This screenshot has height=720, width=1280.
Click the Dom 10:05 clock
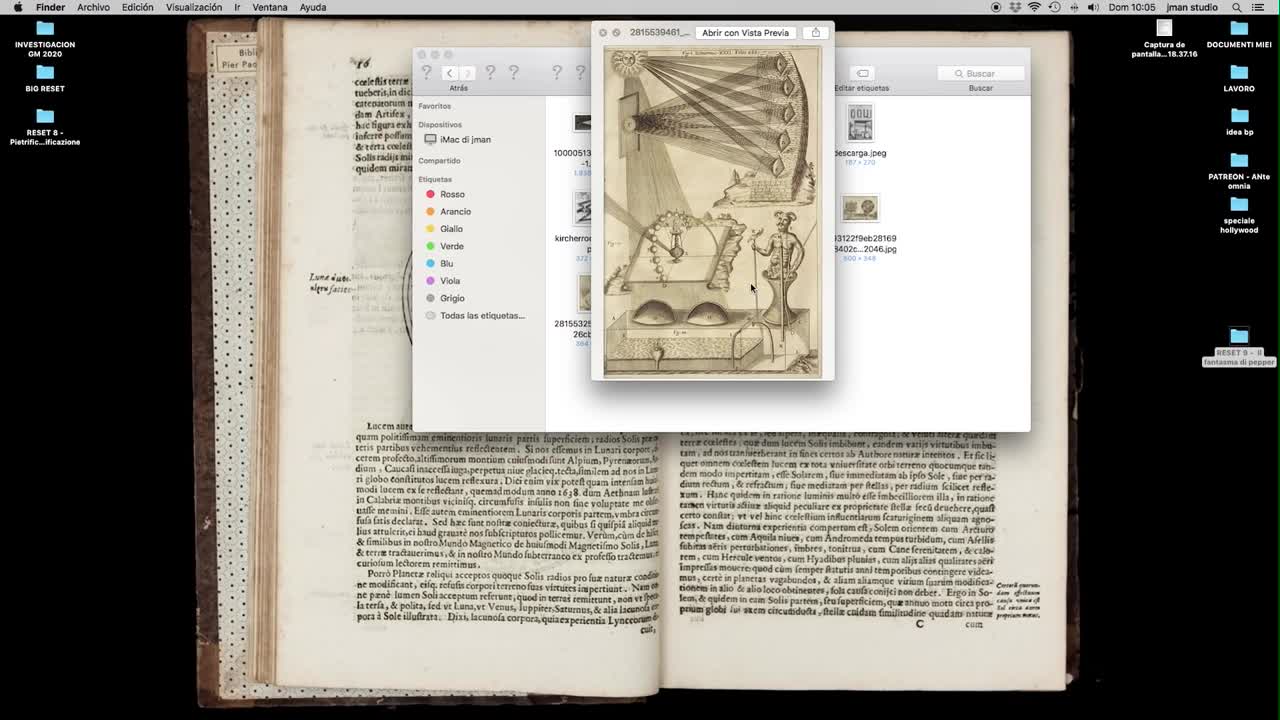(x=1132, y=7)
